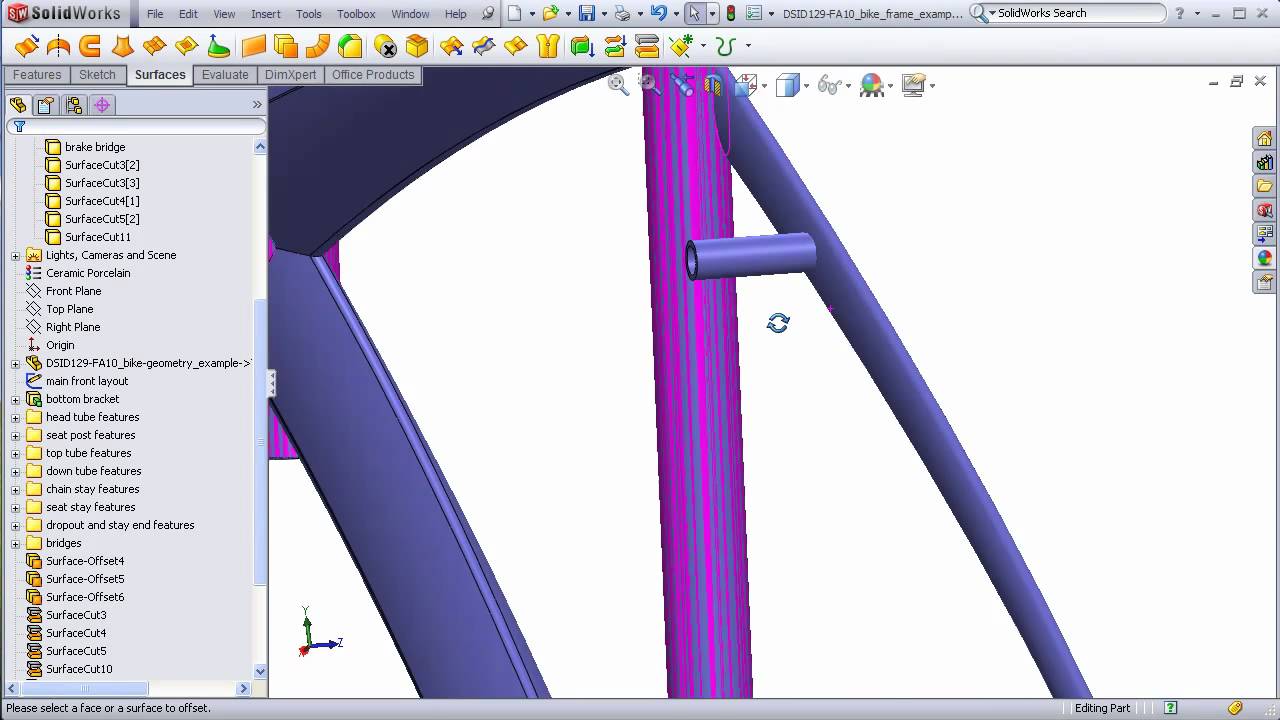Select the Fillet tool
1280x720 pixels.
coord(350,46)
